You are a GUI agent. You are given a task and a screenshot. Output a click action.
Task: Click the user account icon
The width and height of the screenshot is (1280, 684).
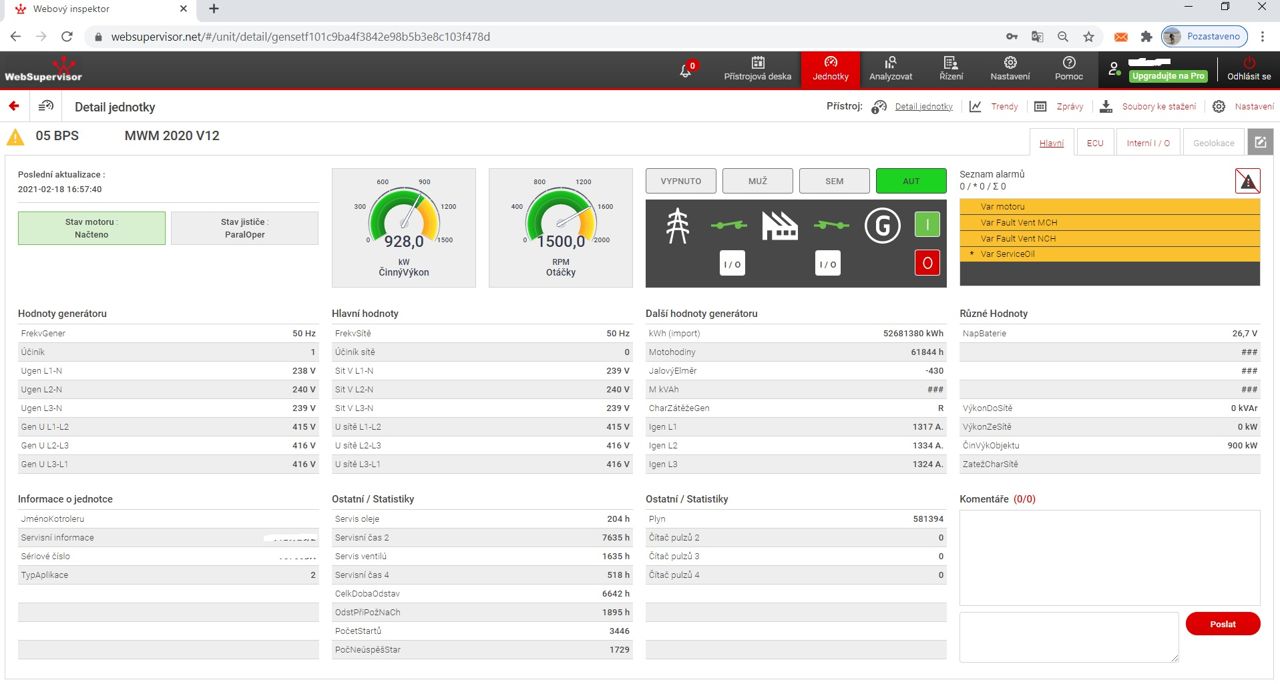(1114, 70)
